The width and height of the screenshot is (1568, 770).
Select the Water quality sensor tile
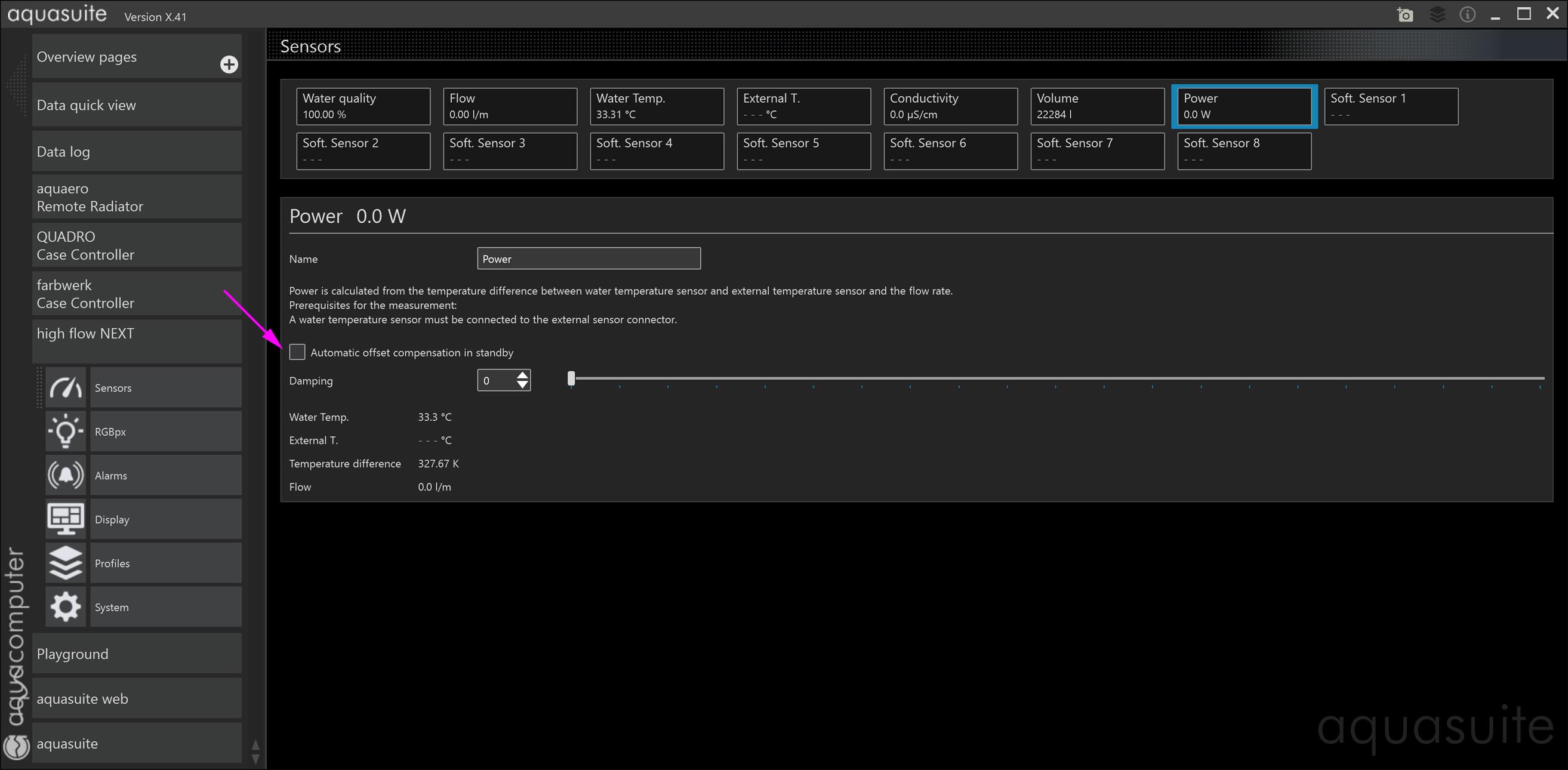(x=363, y=106)
